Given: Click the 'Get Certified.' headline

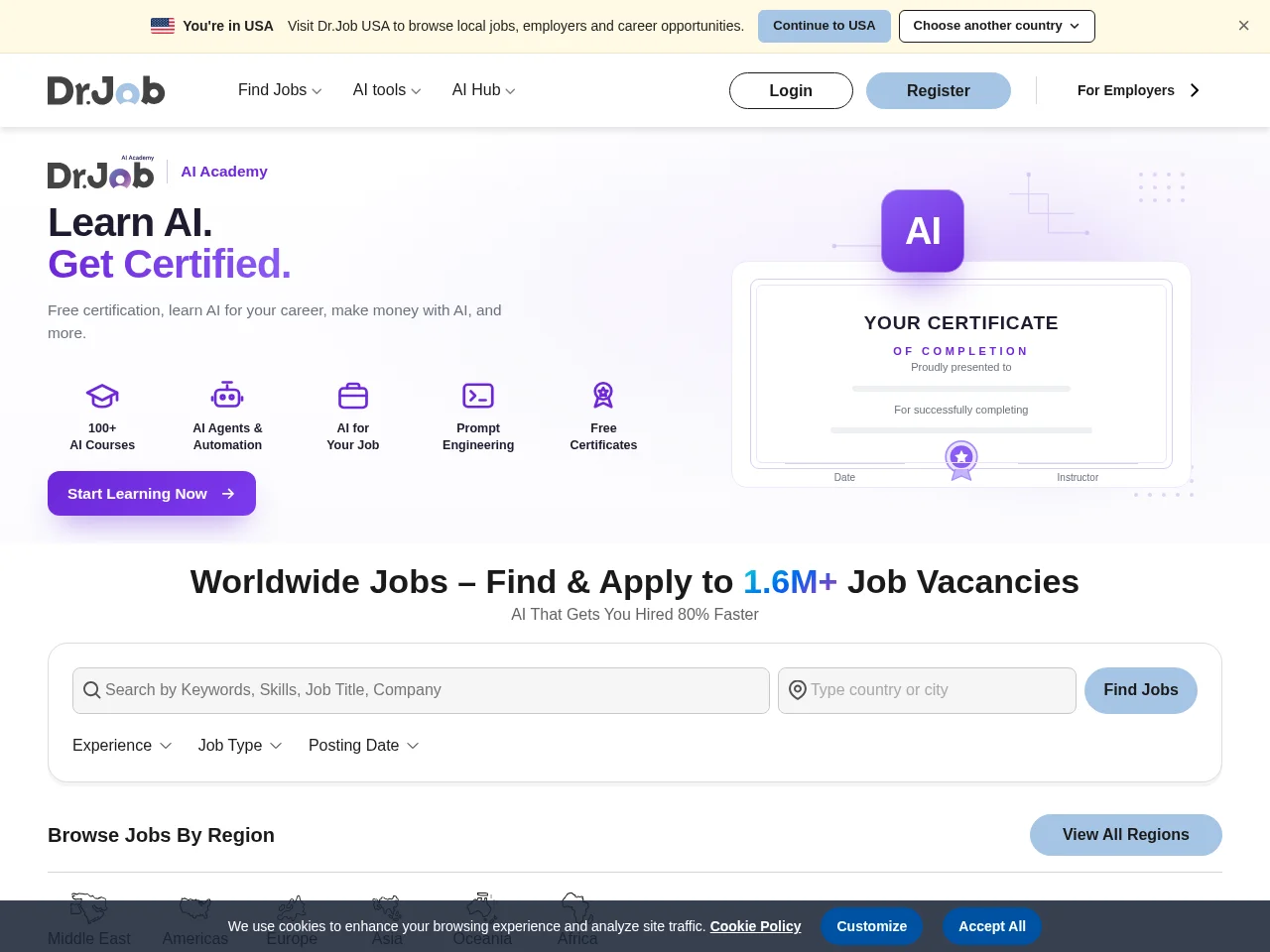Looking at the screenshot, I should pos(170,265).
